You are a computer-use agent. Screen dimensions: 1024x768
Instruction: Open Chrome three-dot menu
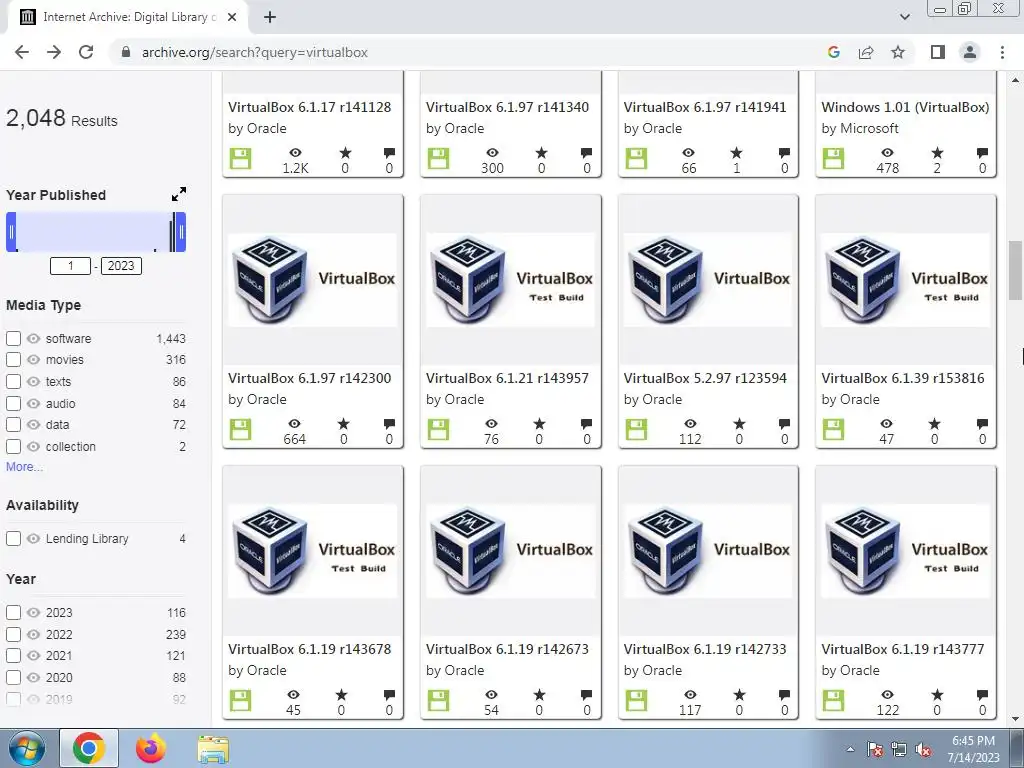pyautogui.click(x=1002, y=52)
